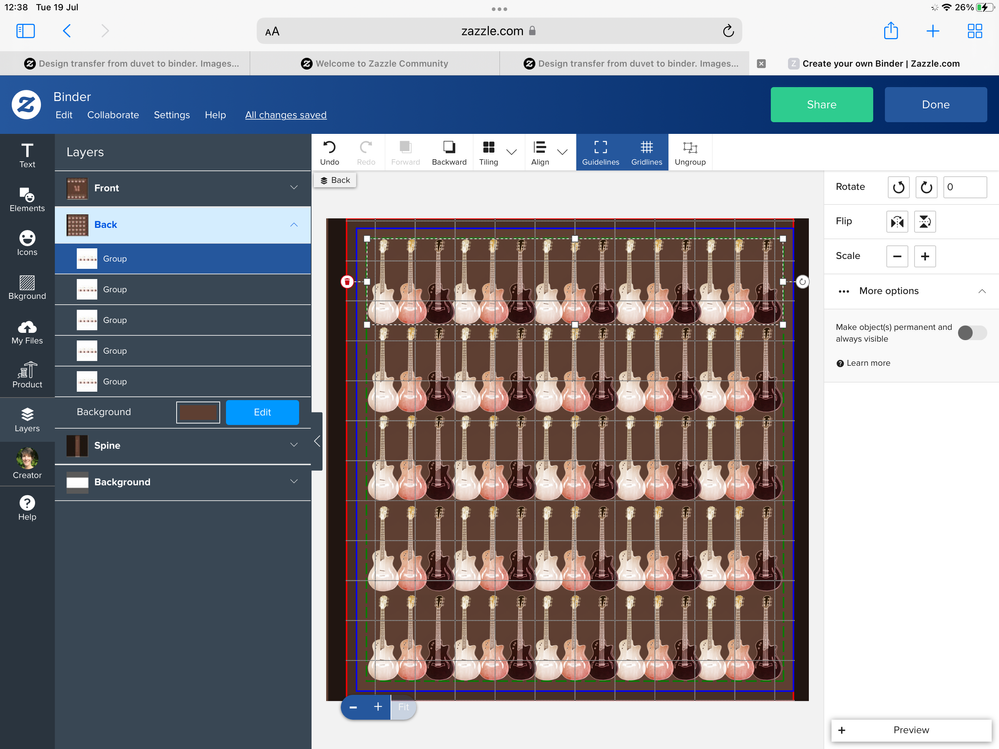Screen dimensions: 999x749
Task: Open the Product panel
Action: pos(27,375)
